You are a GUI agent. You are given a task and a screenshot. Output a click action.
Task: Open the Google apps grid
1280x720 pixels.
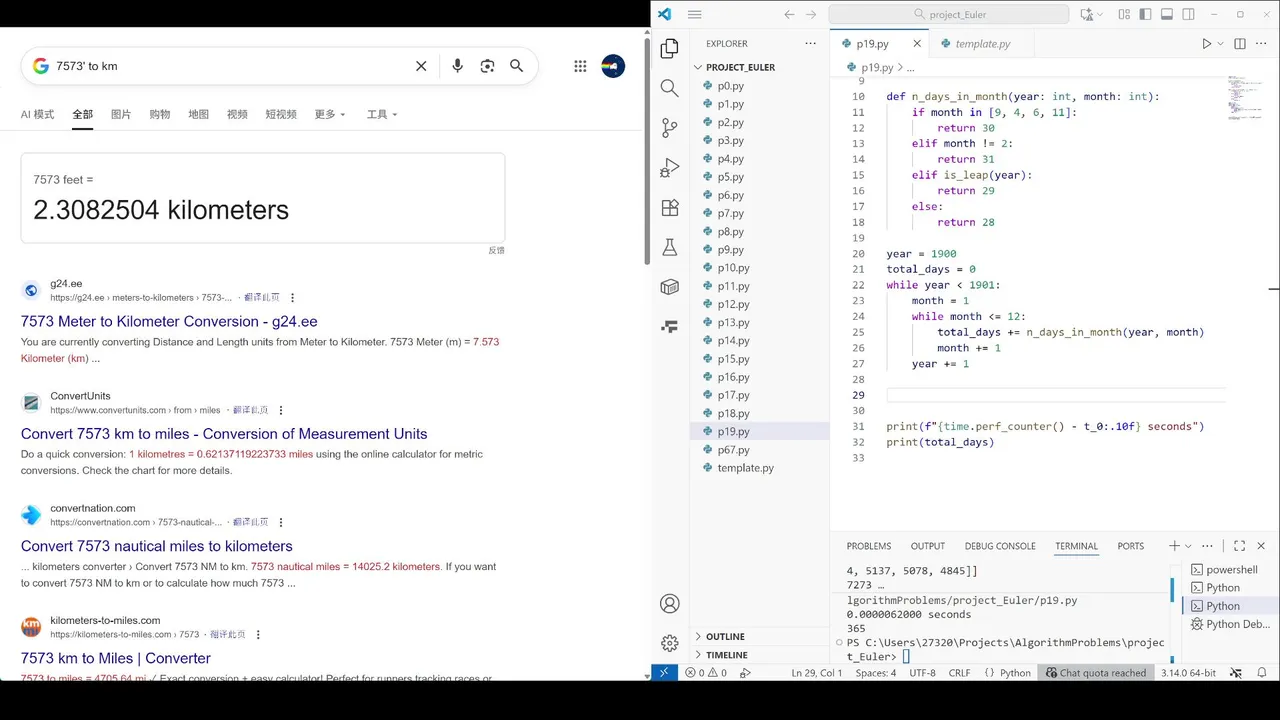click(x=580, y=66)
